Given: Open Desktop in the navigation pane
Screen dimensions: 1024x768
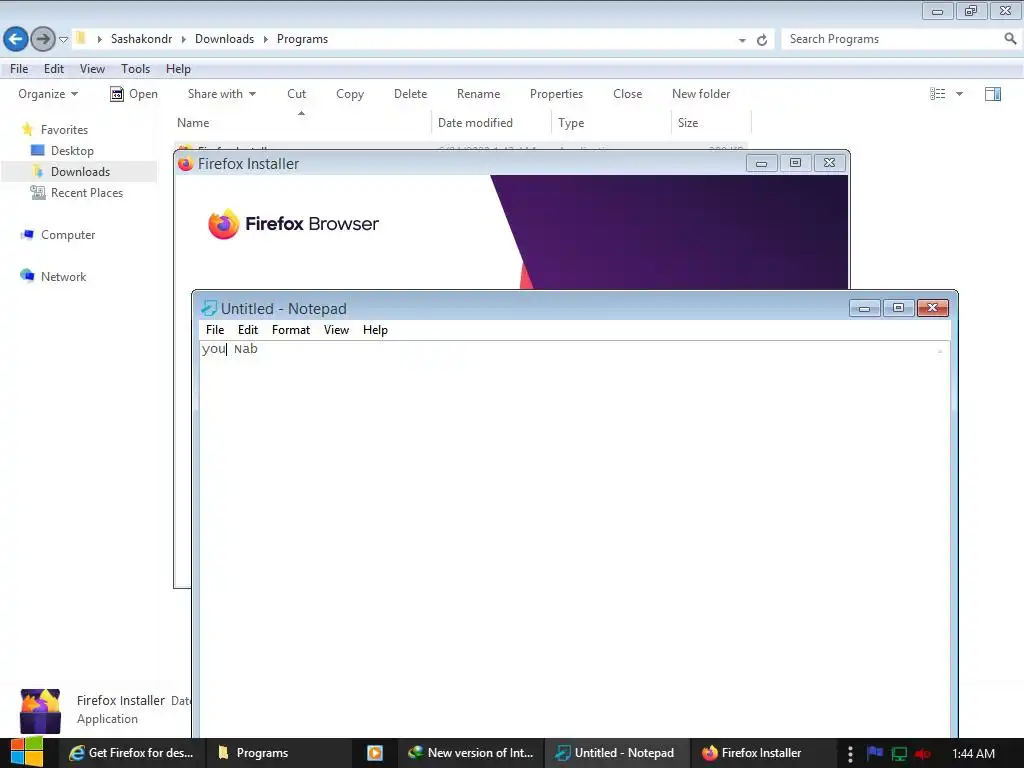Looking at the screenshot, I should (x=72, y=151).
